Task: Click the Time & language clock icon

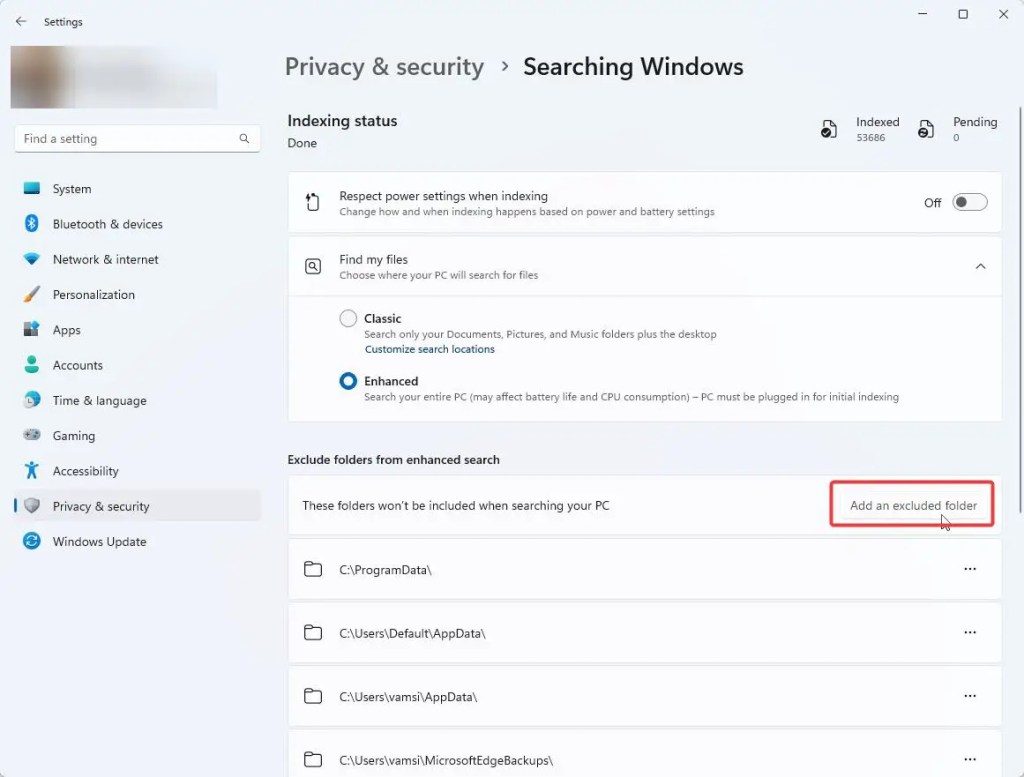Action: pyautogui.click(x=31, y=400)
